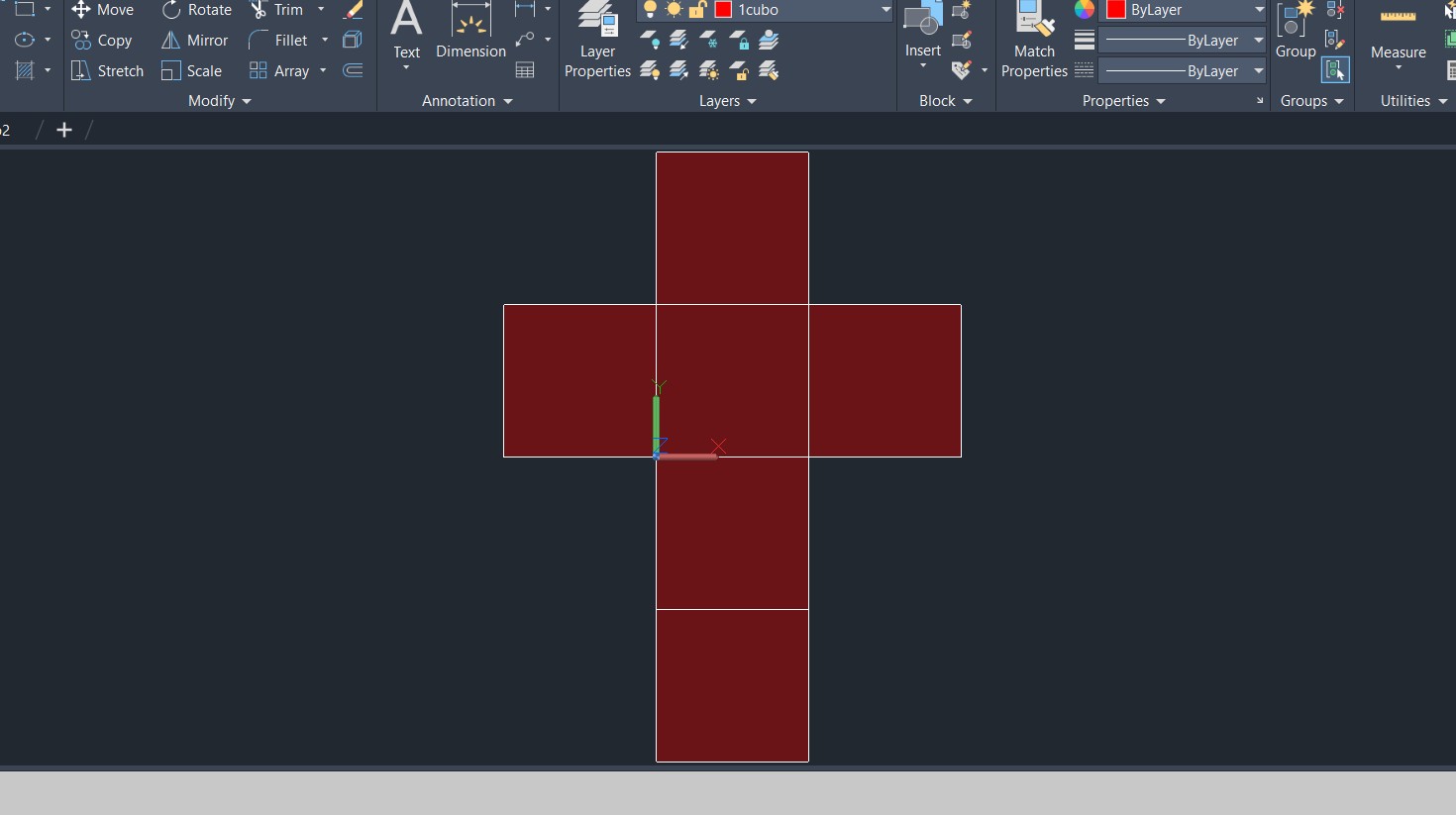The height and width of the screenshot is (815, 1456).
Task: Activate the Trim tool
Action: click(x=276, y=10)
